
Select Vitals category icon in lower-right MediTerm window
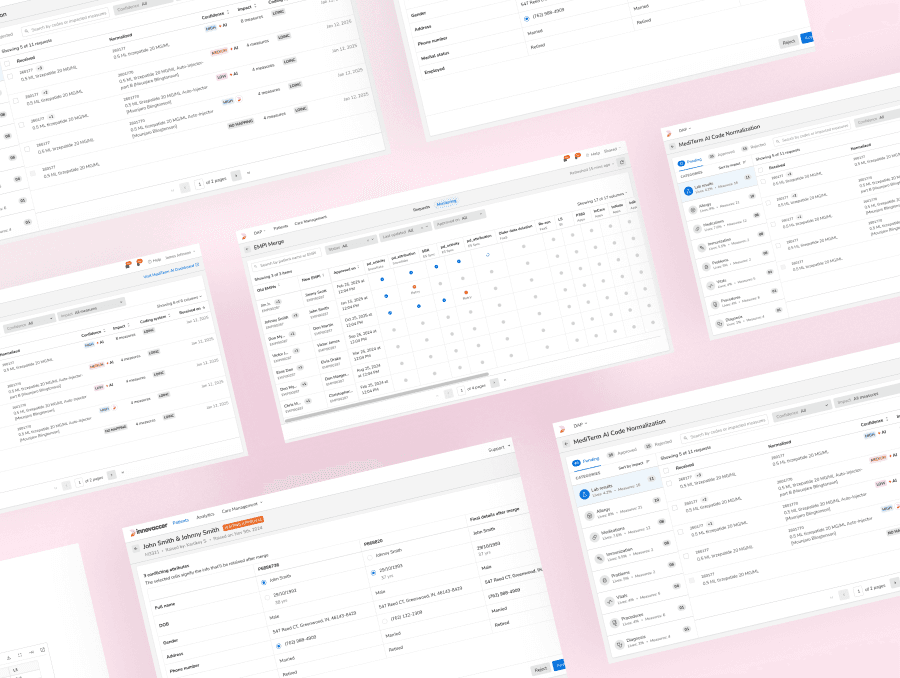coord(609,601)
